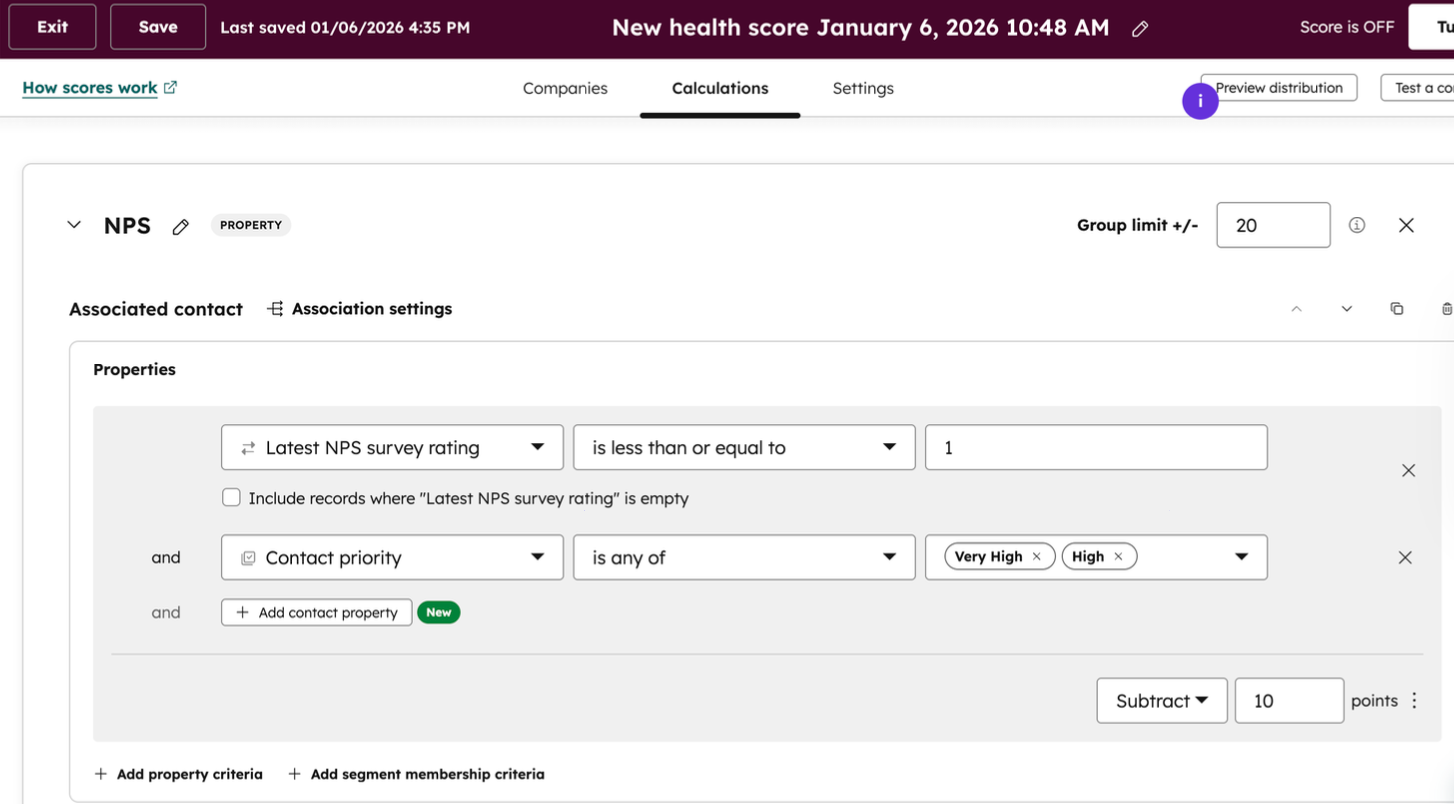Open the Subtract points action dropdown
Viewport: 1454px width, 808px height.
(x=1161, y=701)
